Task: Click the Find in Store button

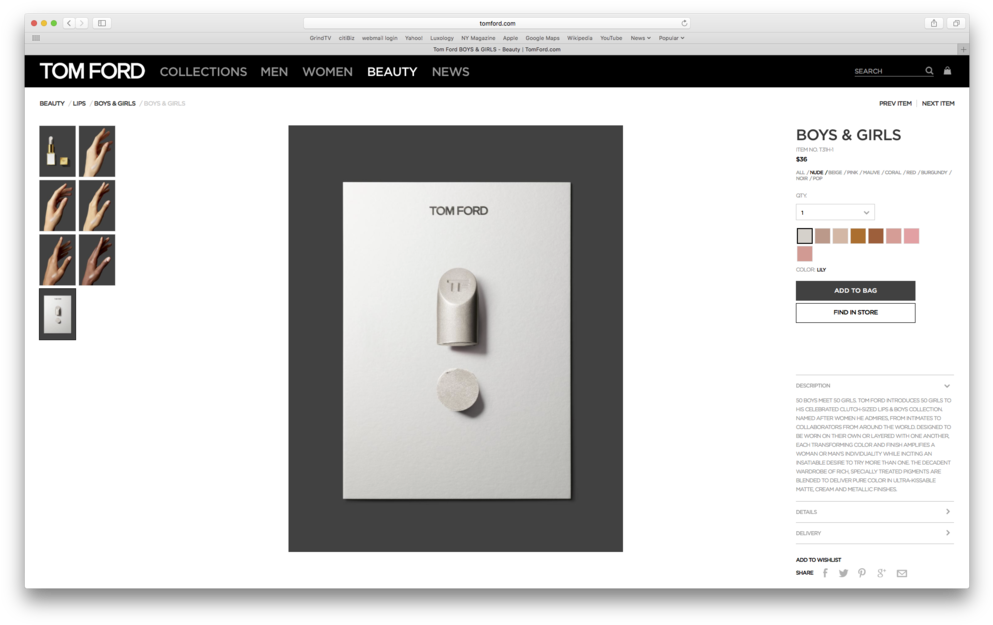Action: 855,312
